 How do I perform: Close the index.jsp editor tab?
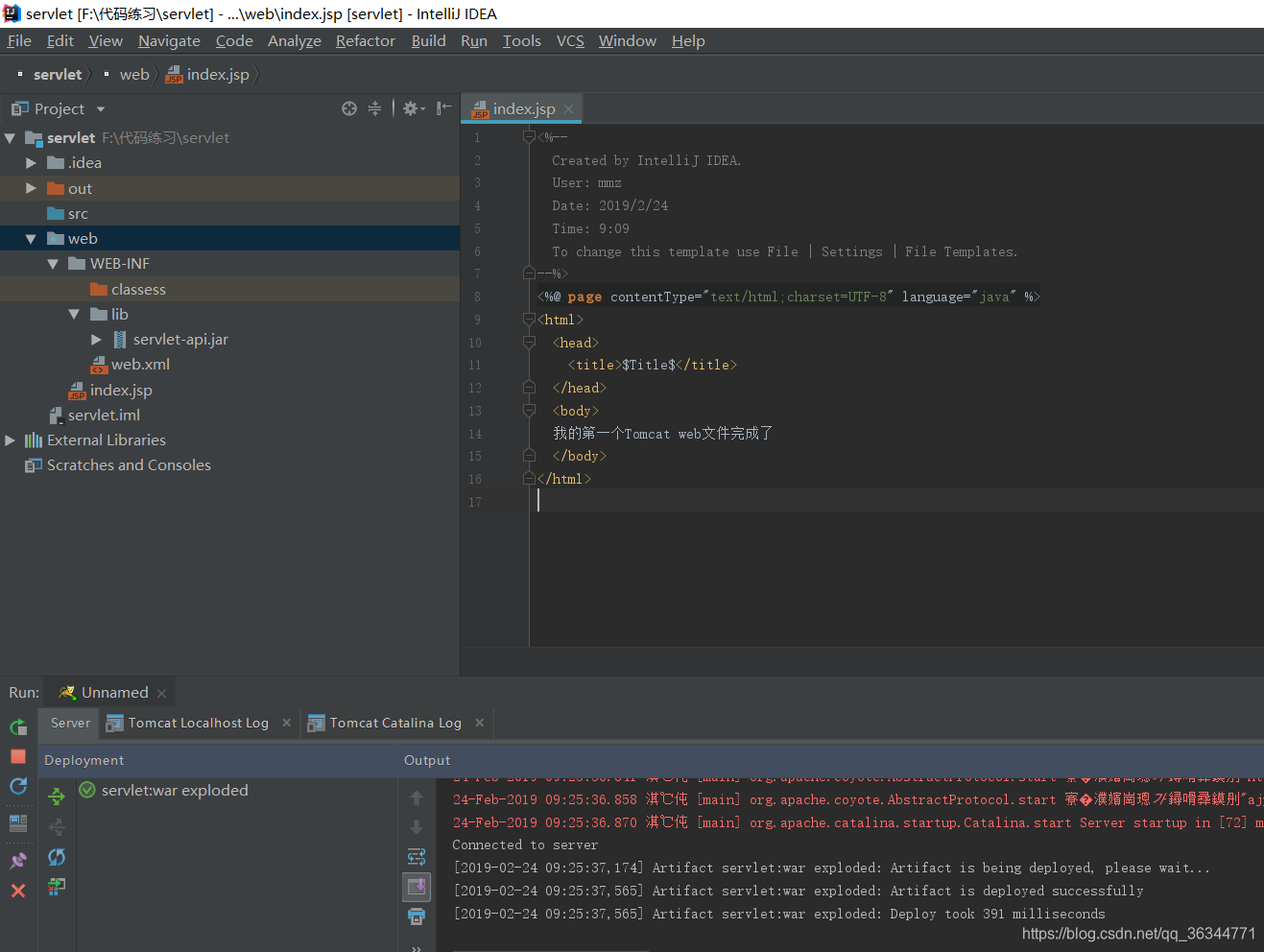point(568,109)
